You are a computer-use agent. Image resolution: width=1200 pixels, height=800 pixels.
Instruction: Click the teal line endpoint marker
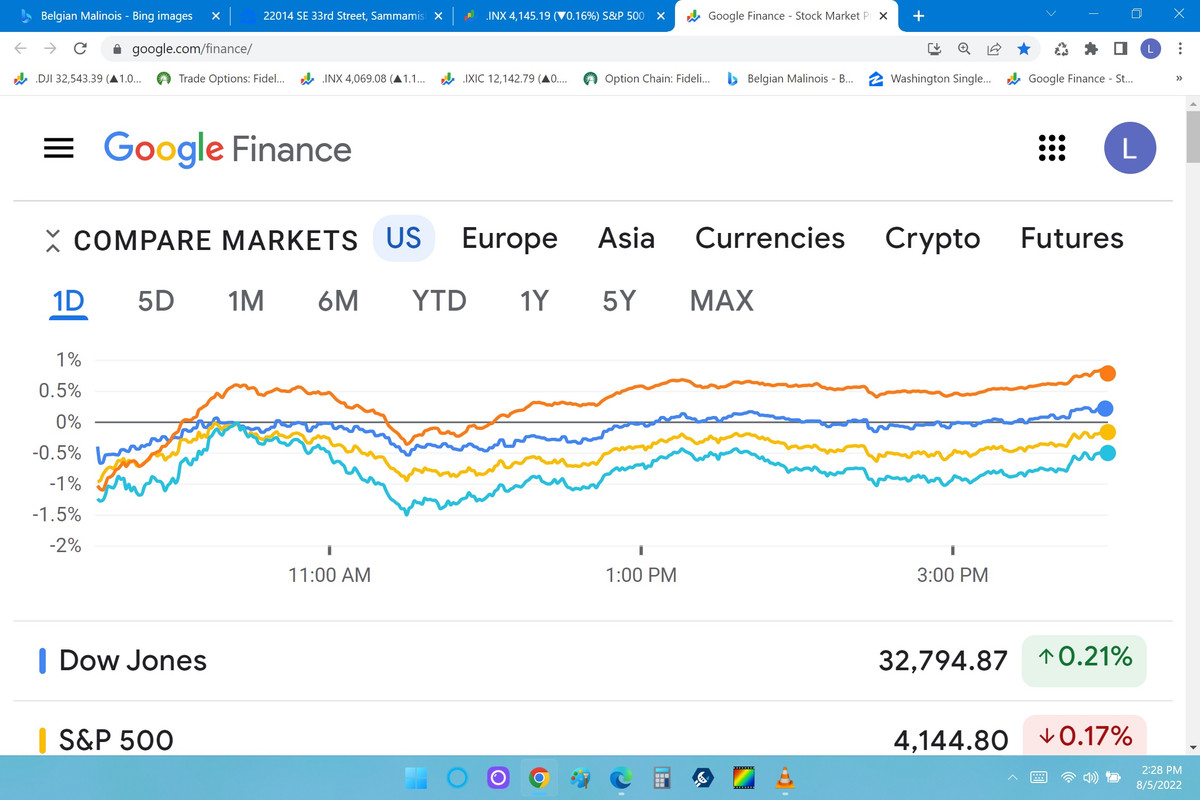point(1107,453)
